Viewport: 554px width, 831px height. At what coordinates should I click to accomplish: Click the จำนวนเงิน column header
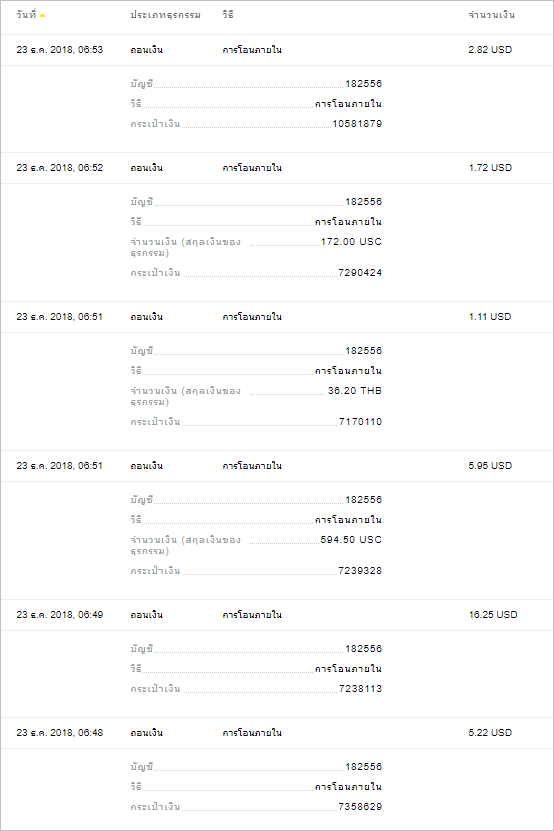click(x=491, y=15)
